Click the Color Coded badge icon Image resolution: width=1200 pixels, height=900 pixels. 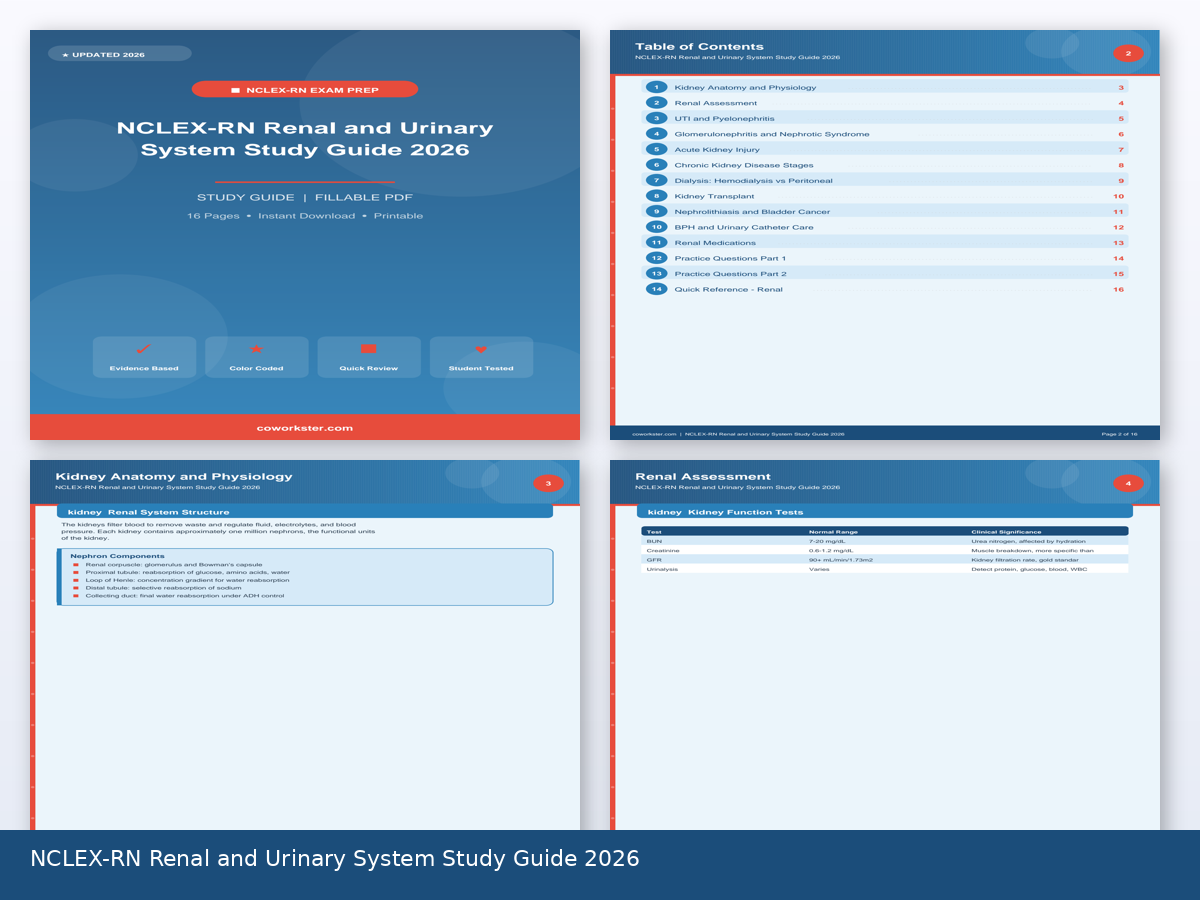click(x=256, y=349)
